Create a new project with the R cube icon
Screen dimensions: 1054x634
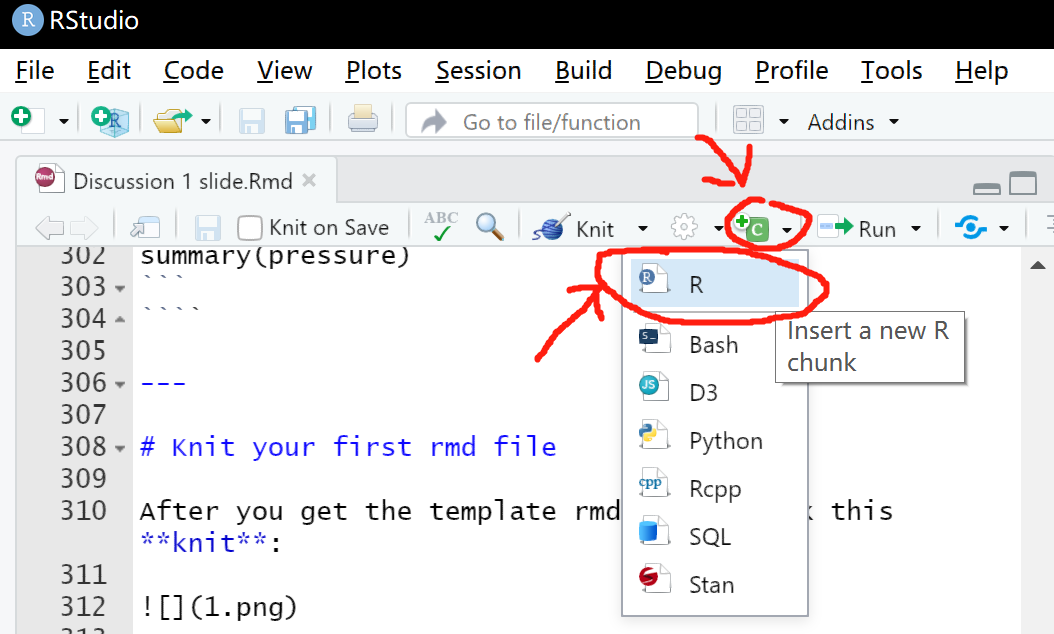coord(110,121)
